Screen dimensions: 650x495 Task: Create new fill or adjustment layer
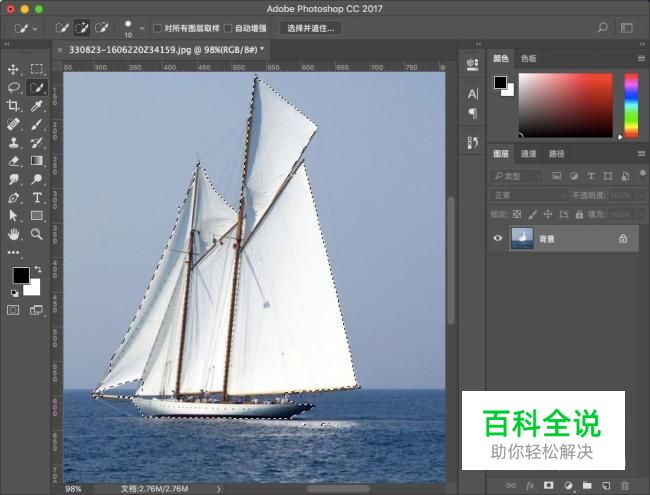(x=568, y=485)
